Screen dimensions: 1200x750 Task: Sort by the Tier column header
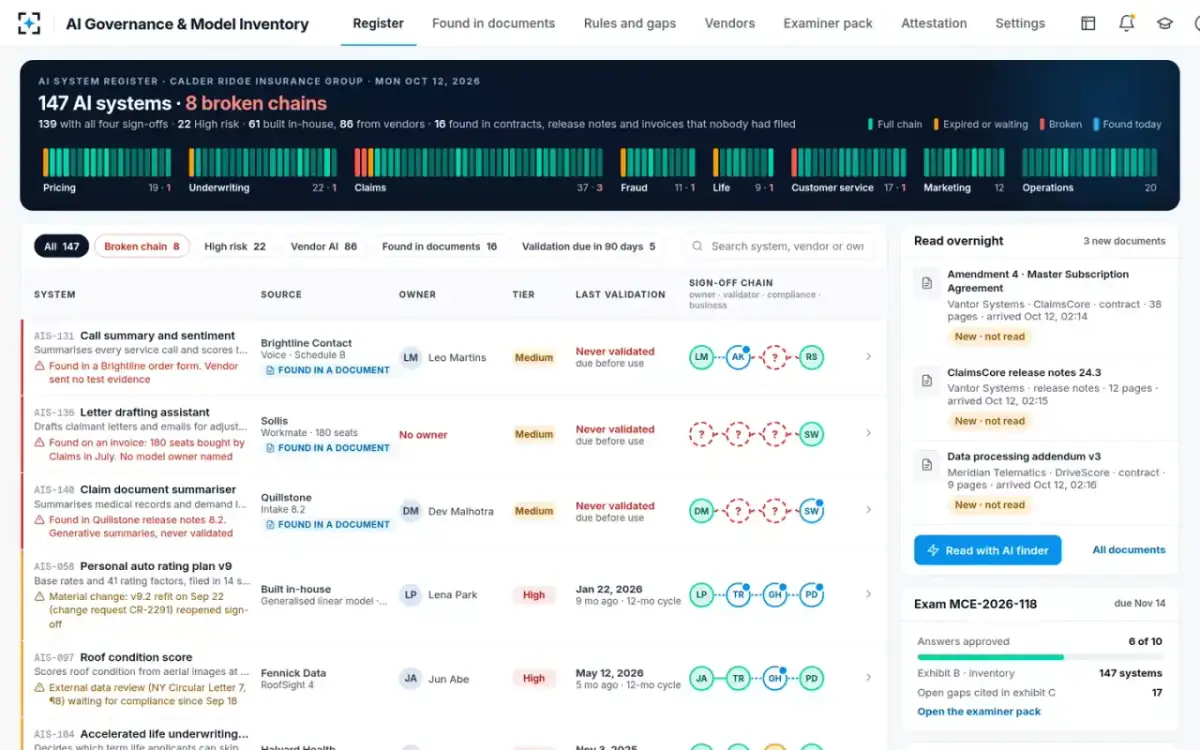point(523,295)
